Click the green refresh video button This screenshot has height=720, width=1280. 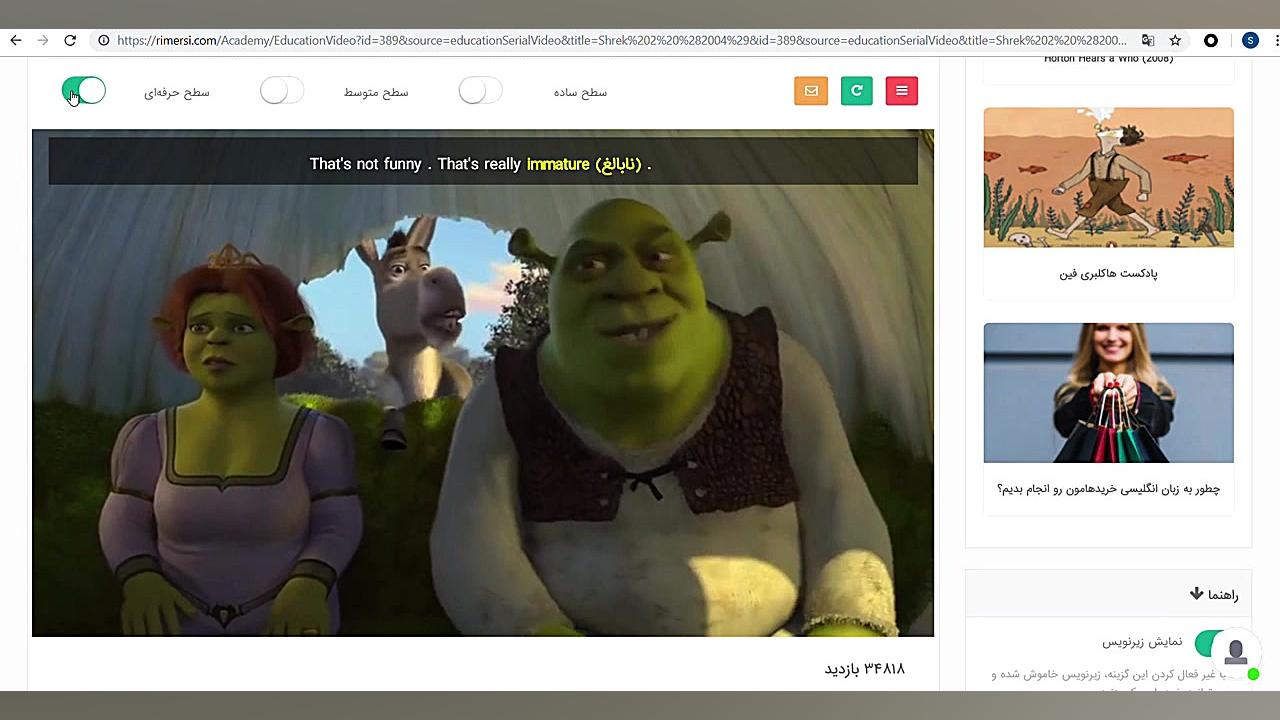[856, 91]
